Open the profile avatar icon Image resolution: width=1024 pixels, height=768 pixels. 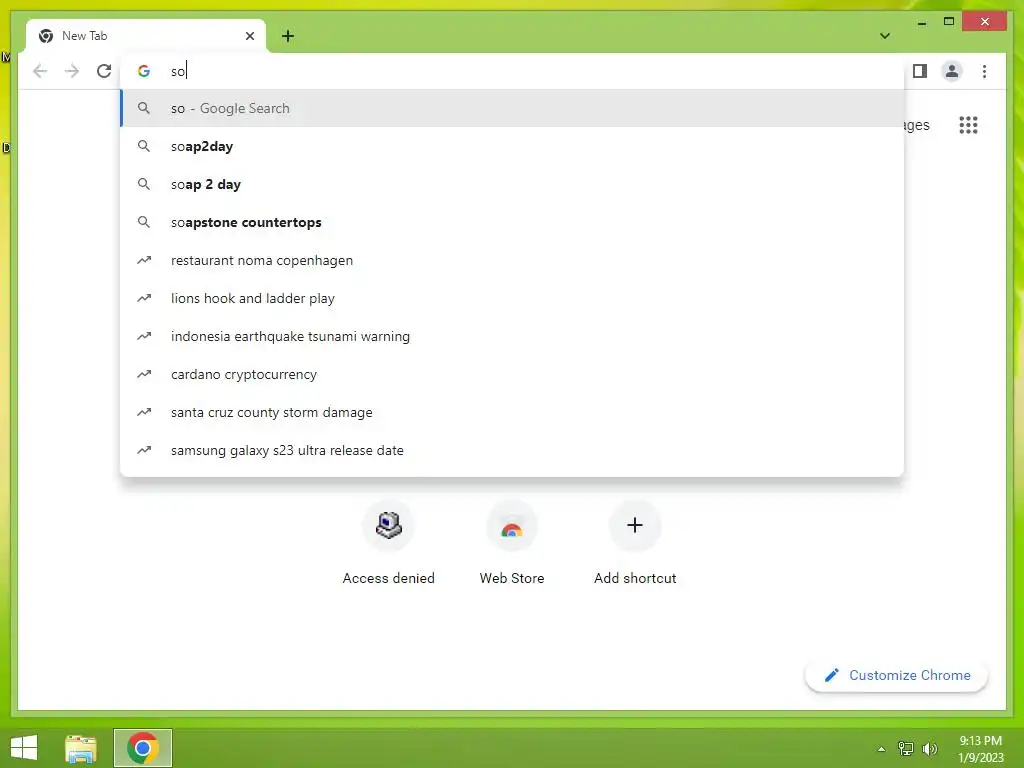(x=952, y=71)
